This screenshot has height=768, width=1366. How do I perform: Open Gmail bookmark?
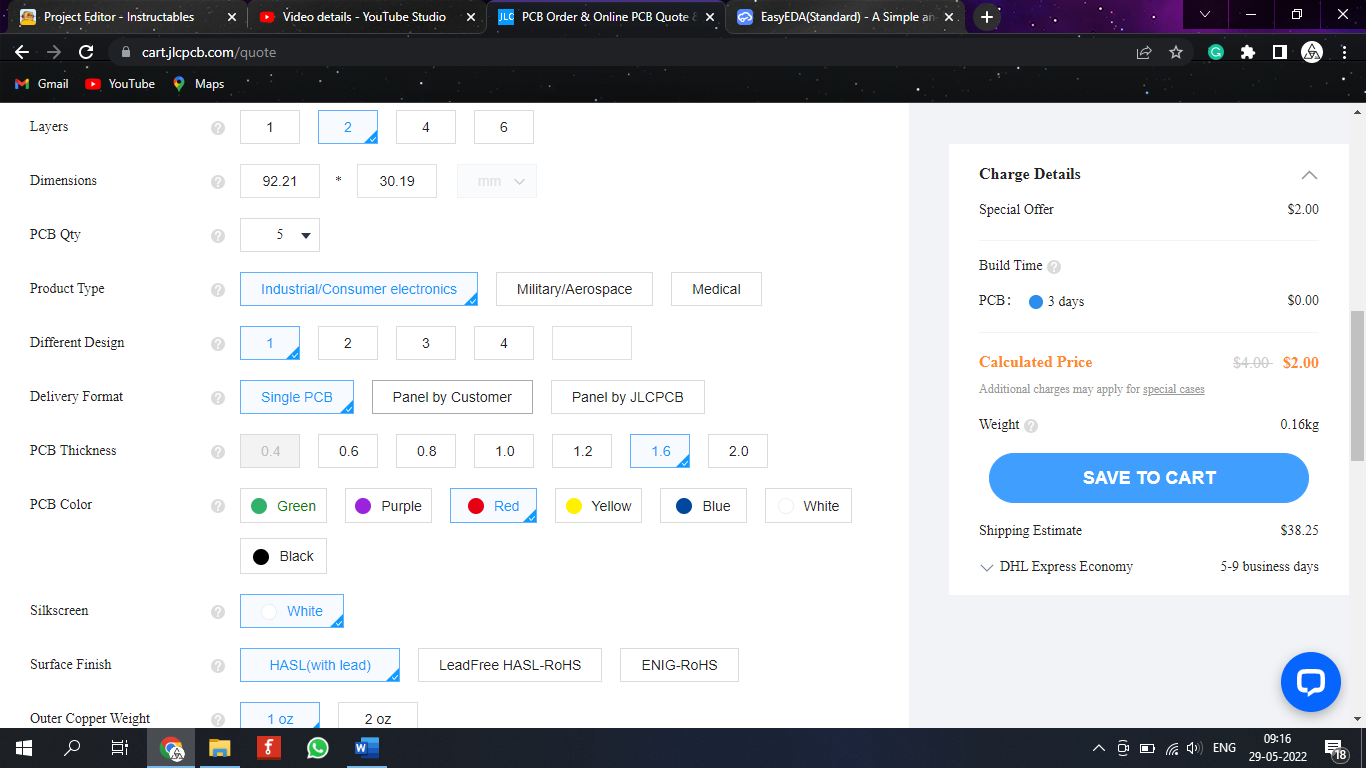point(42,84)
